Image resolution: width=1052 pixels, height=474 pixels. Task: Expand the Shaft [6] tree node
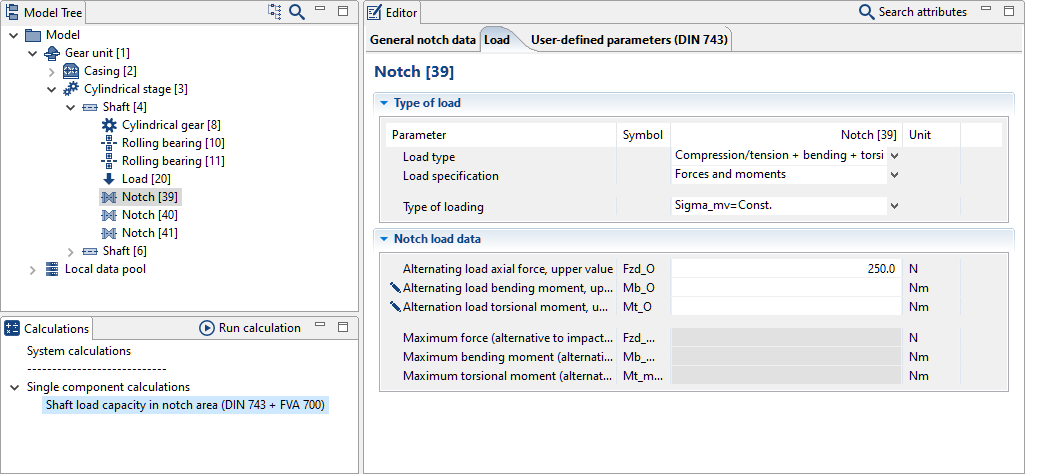pyautogui.click(x=70, y=251)
